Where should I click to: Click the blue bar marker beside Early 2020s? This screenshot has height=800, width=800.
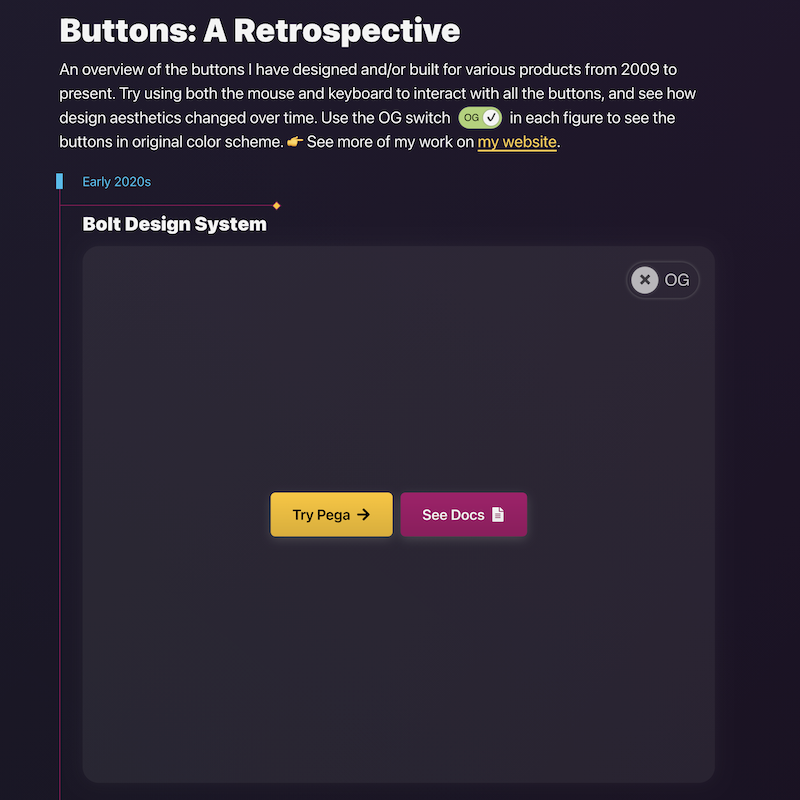60,181
